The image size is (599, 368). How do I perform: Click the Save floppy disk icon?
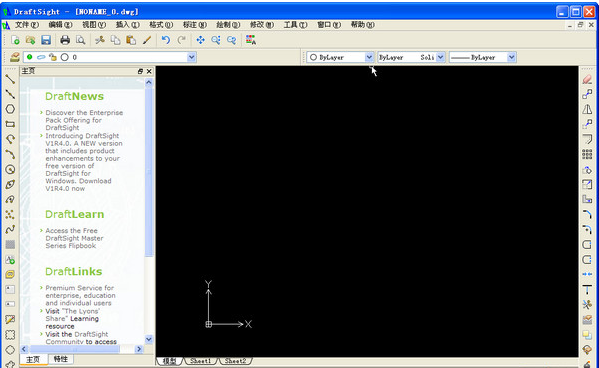point(46,40)
